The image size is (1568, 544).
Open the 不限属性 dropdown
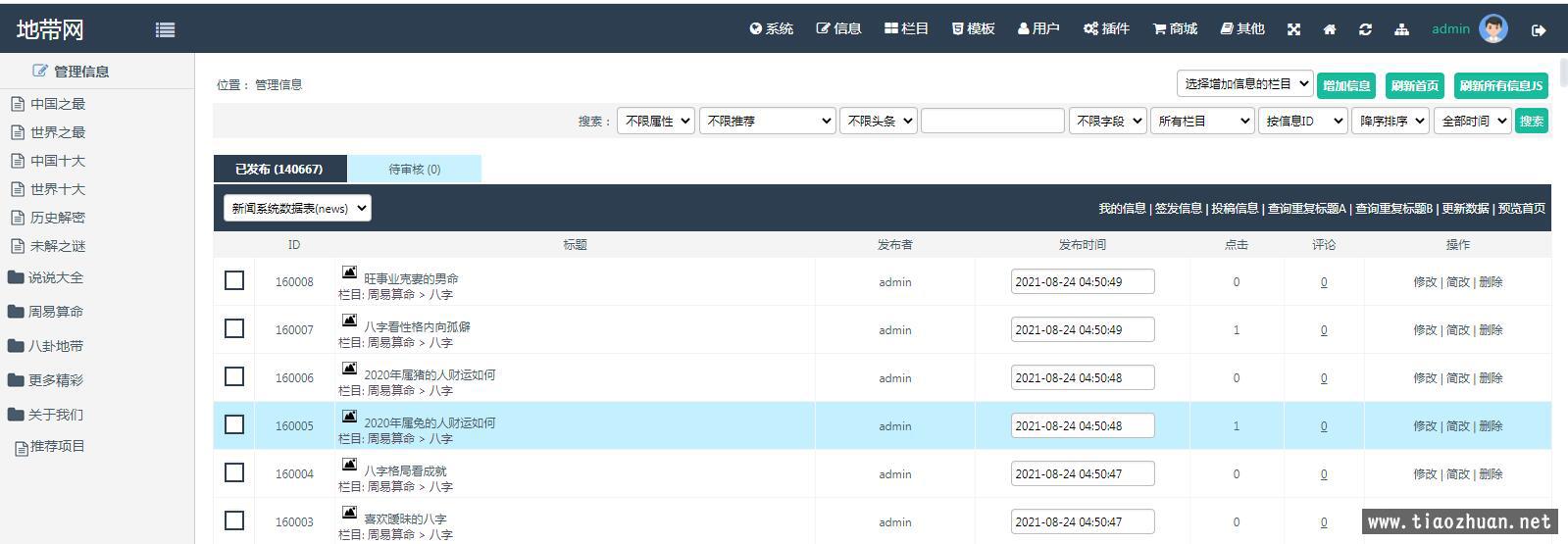pos(655,121)
